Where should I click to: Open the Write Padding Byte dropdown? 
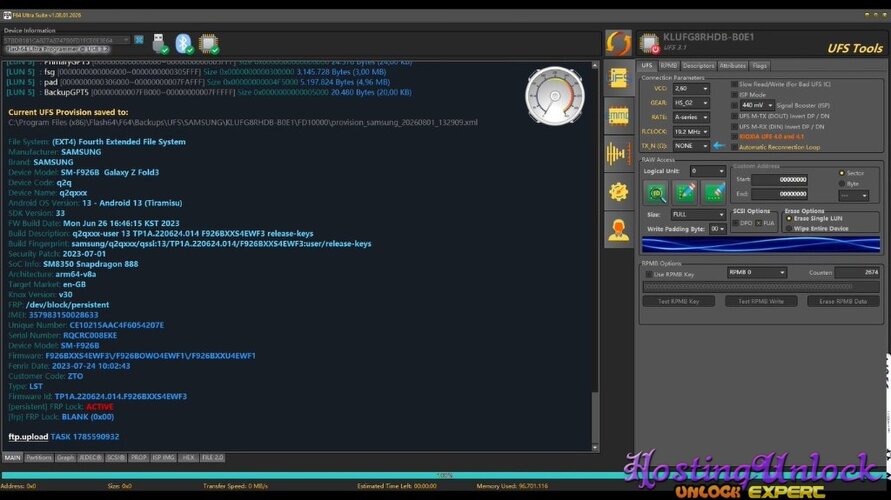click(718, 228)
